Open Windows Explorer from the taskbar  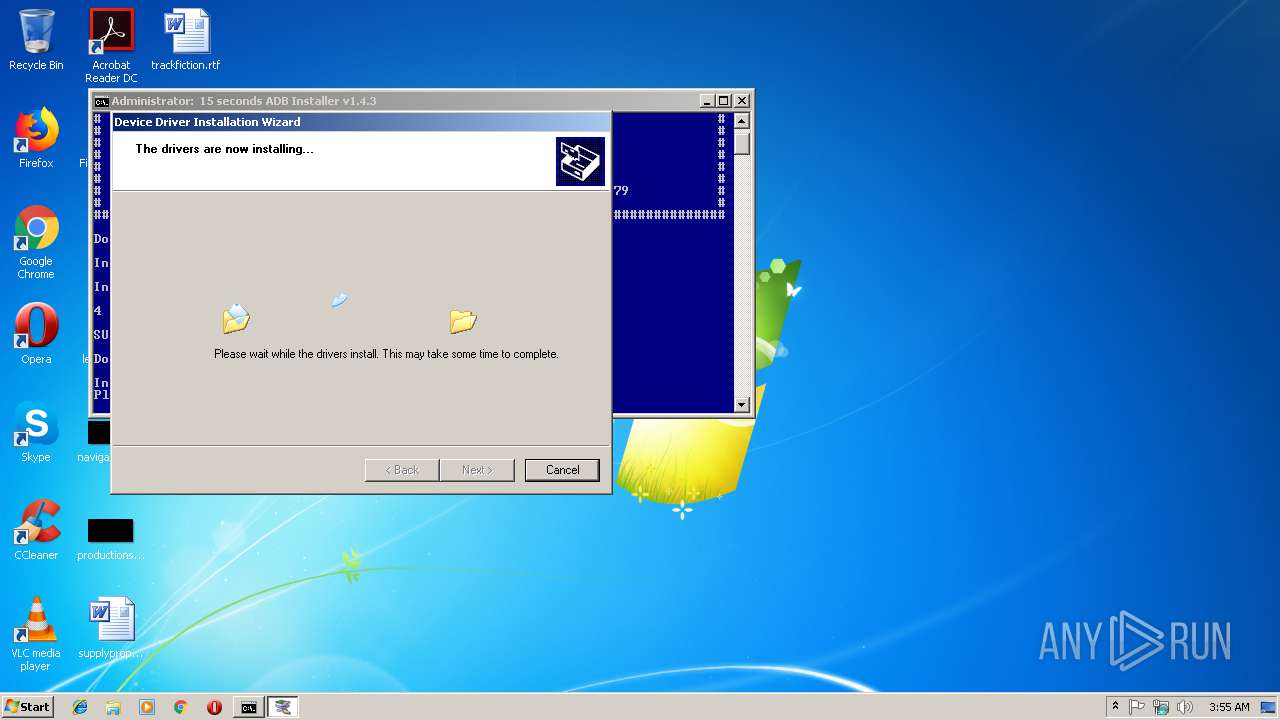point(113,707)
